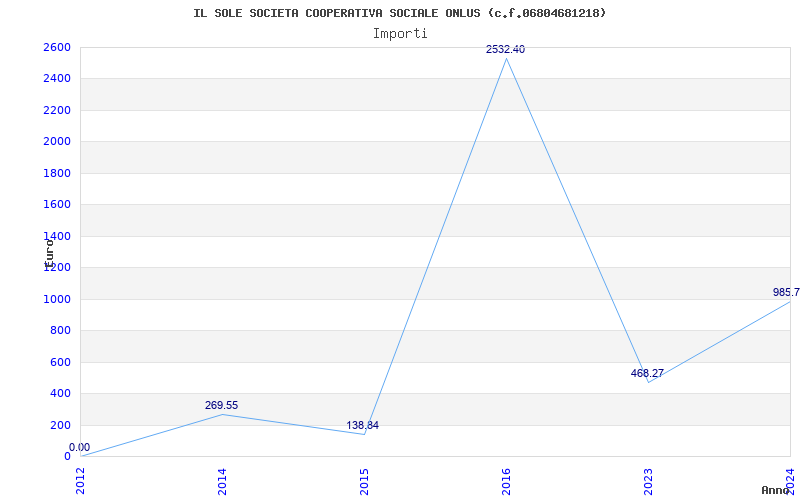Viewport: 800px width, 500px height.
Task: Click the Anno x-axis title
Action: pos(776,490)
